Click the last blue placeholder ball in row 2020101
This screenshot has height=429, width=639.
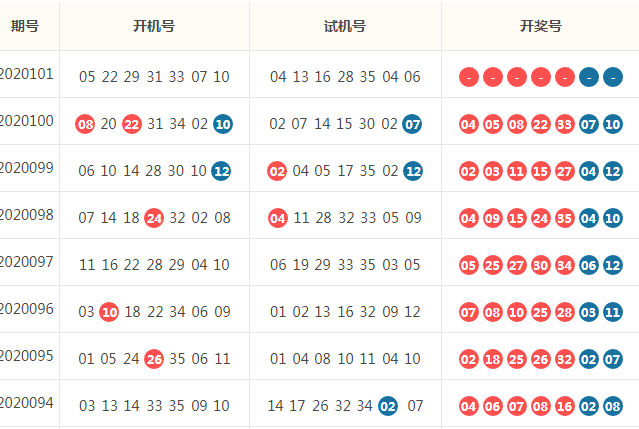pyautogui.click(x=613, y=77)
